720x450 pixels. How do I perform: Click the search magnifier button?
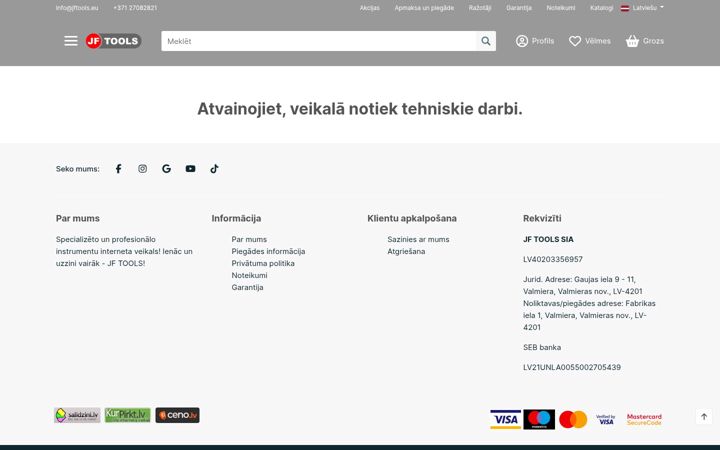486,41
